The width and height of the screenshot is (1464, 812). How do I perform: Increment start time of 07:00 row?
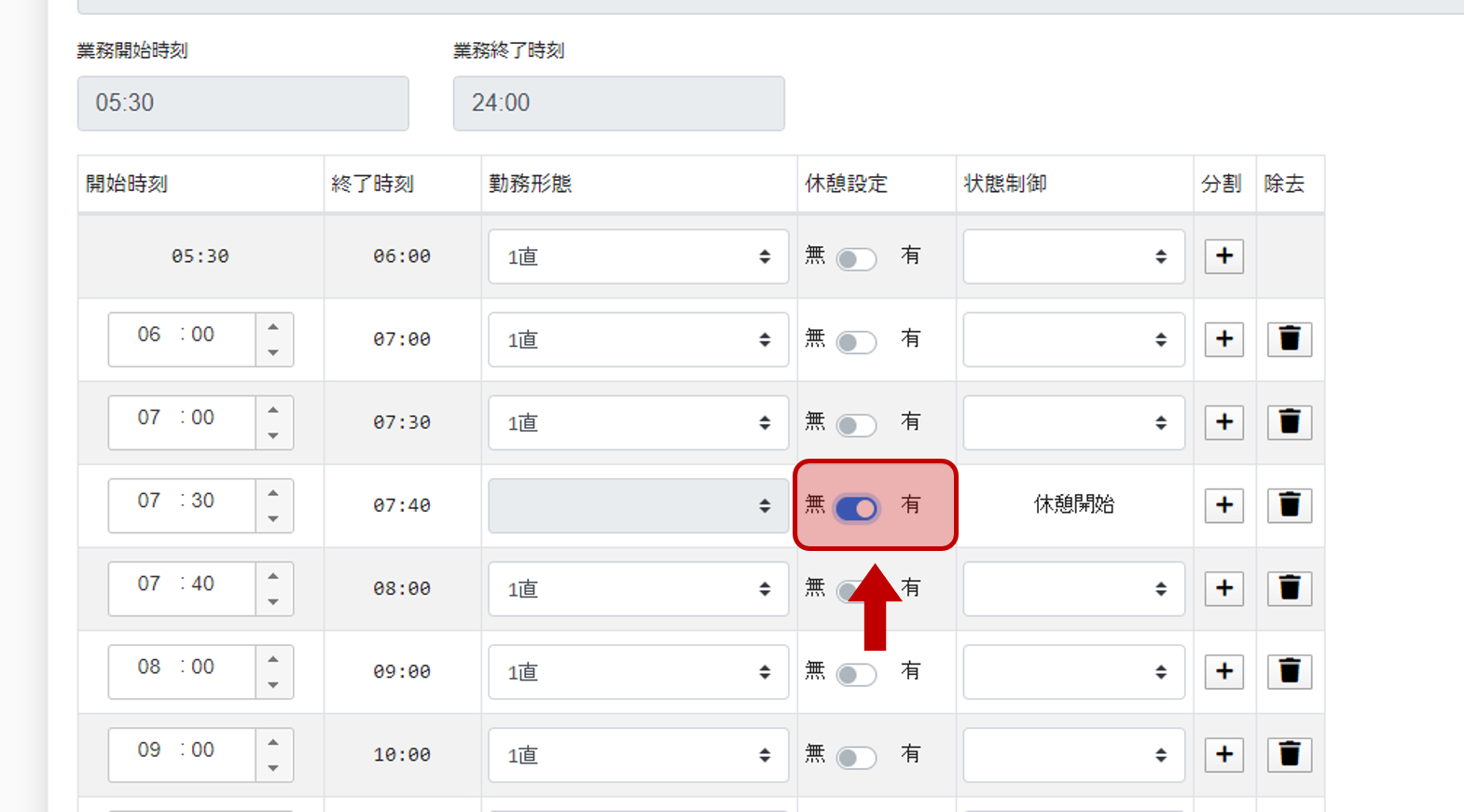[x=273, y=410]
